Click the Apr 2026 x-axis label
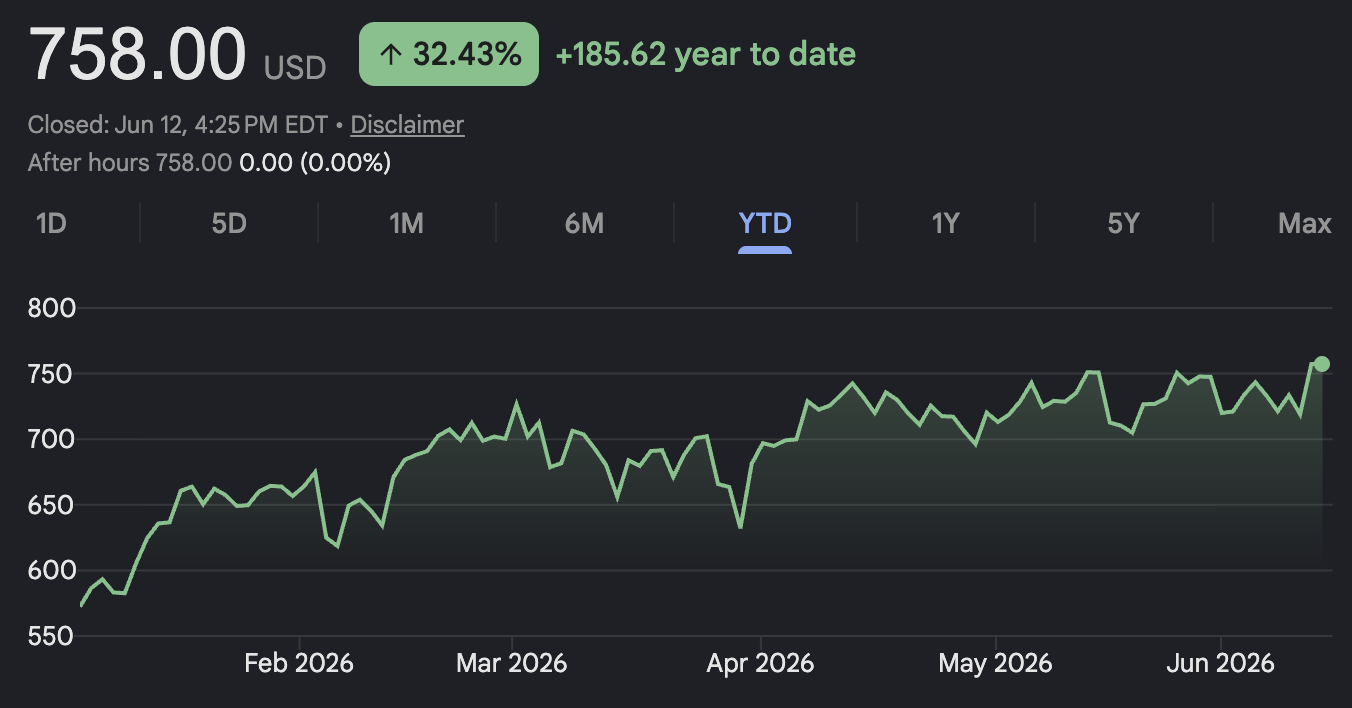 click(x=760, y=663)
